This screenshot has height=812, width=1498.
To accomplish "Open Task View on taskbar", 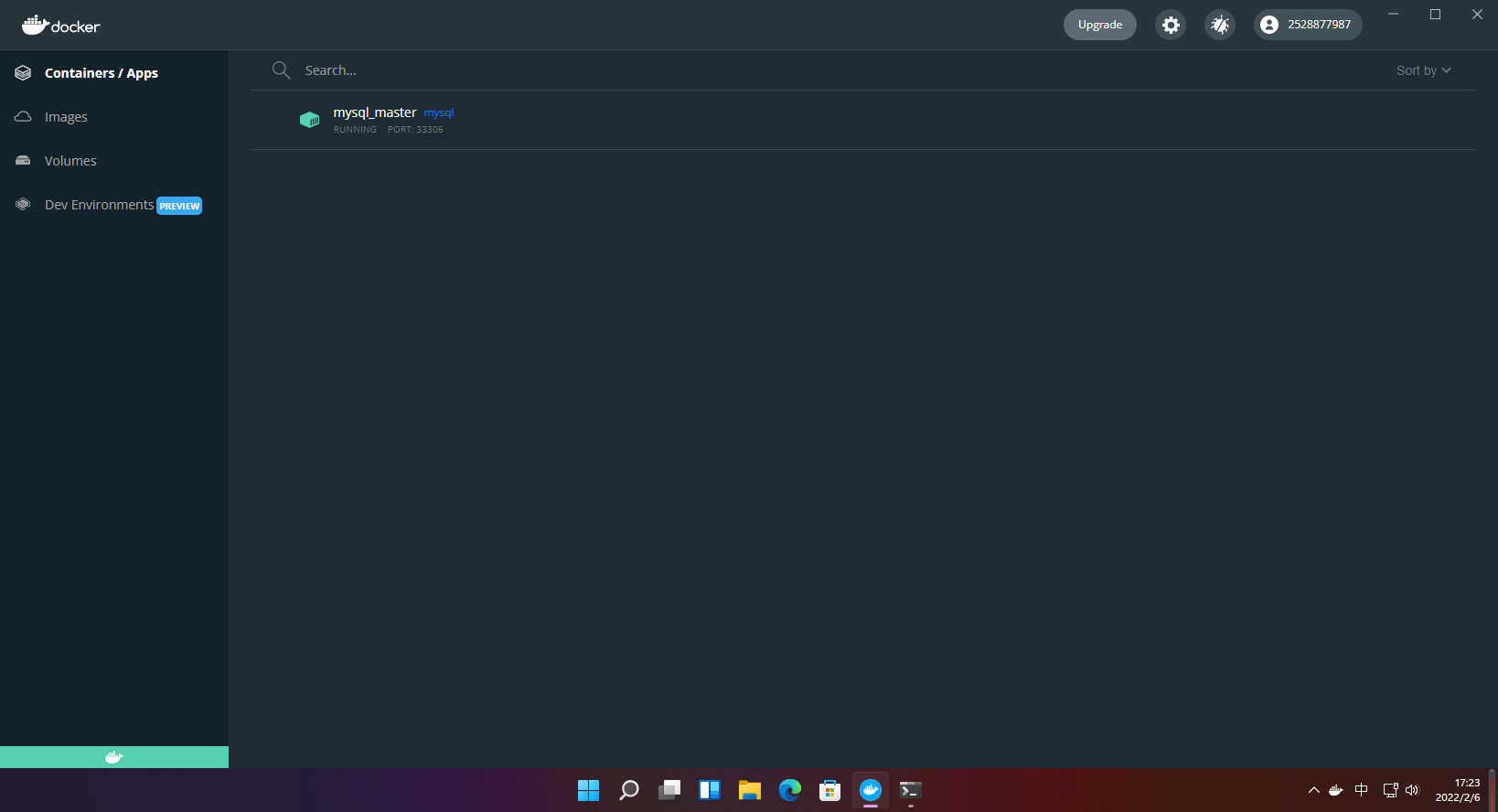I will pos(669,790).
